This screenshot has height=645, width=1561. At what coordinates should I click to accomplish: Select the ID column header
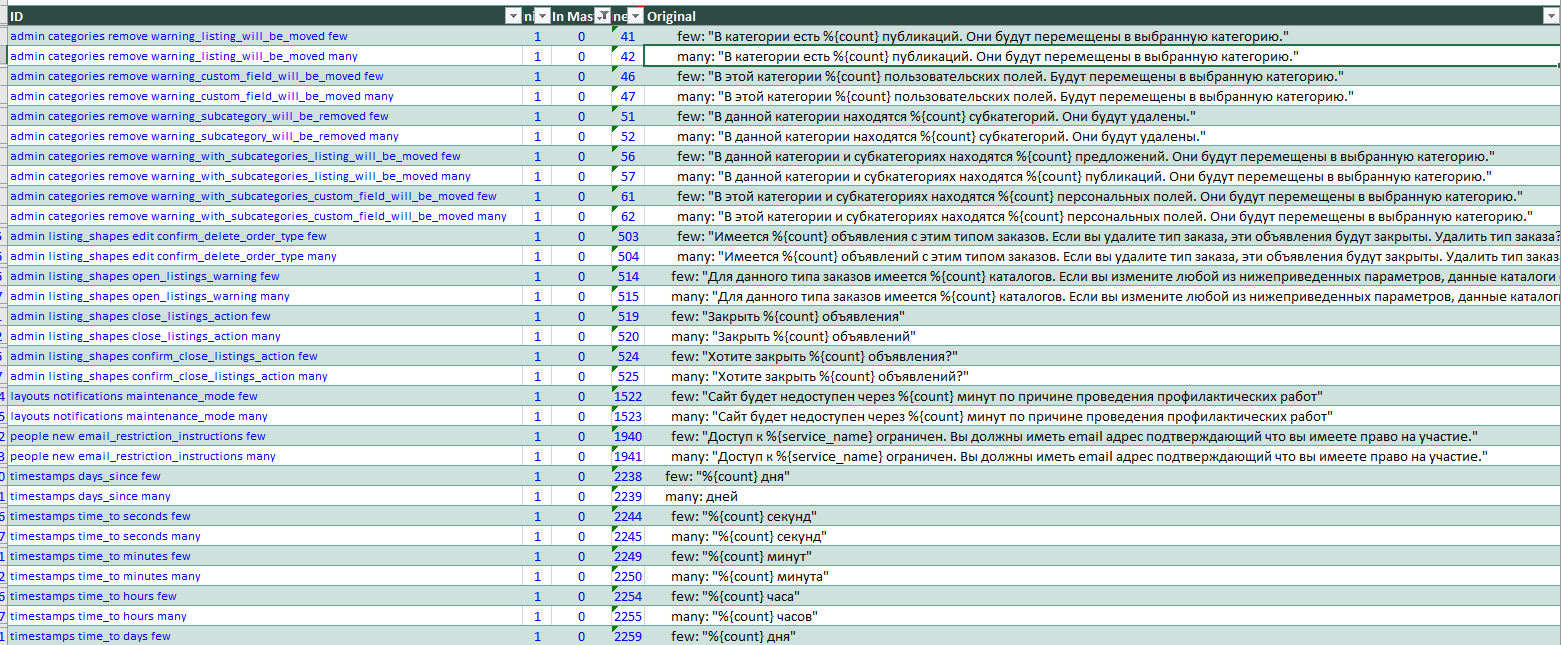(x=264, y=16)
